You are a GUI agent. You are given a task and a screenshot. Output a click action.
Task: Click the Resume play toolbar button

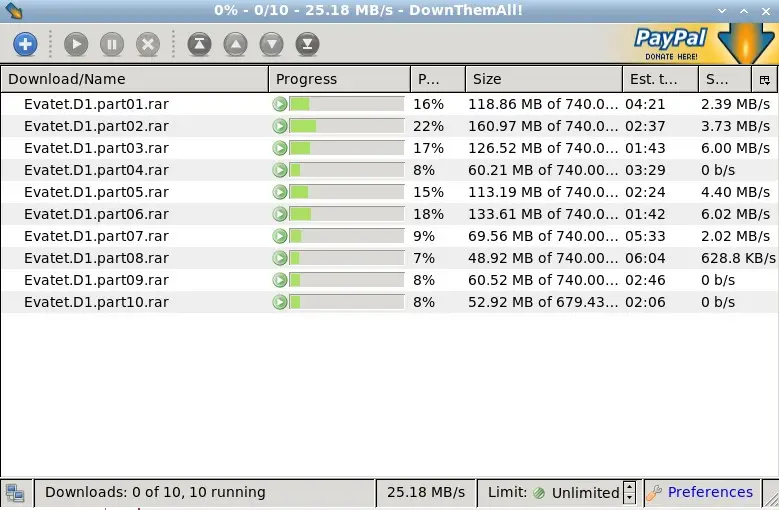pos(76,44)
